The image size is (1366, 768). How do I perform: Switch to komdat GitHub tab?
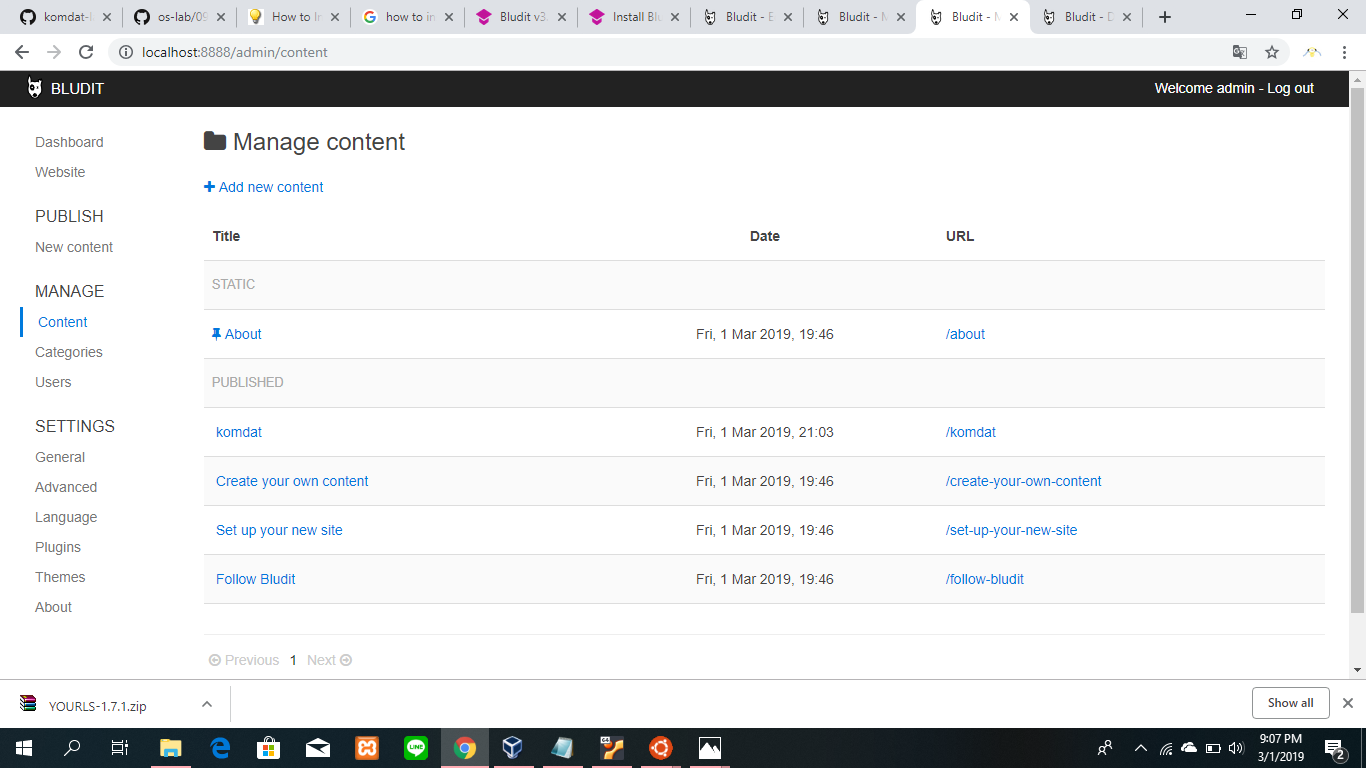[67, 17]
